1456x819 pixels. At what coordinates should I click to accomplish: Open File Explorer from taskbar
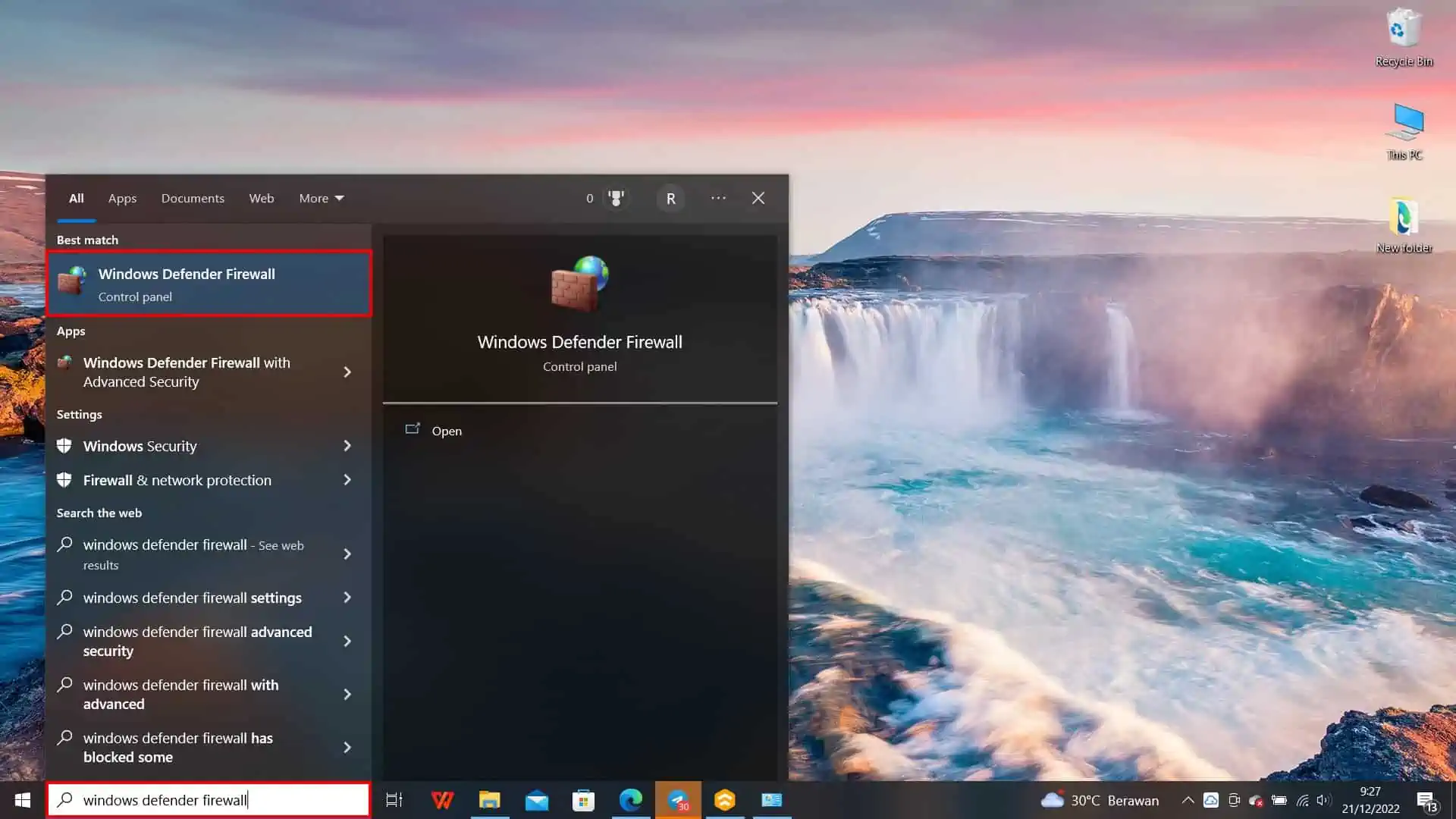(x=489, y=800)
